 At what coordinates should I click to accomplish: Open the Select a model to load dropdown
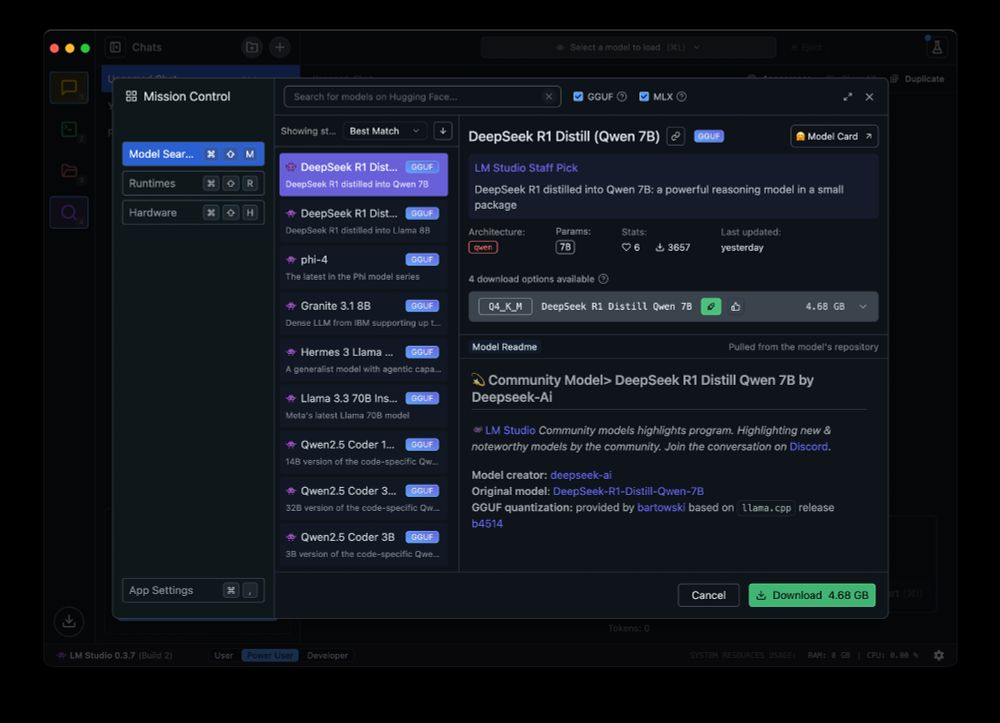(628, 47)
